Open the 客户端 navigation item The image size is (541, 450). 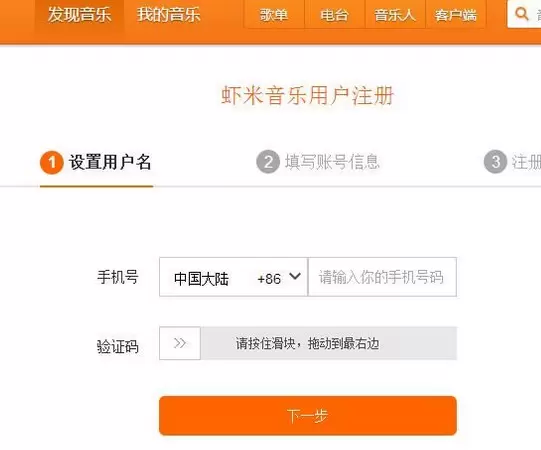pos(456,14)
